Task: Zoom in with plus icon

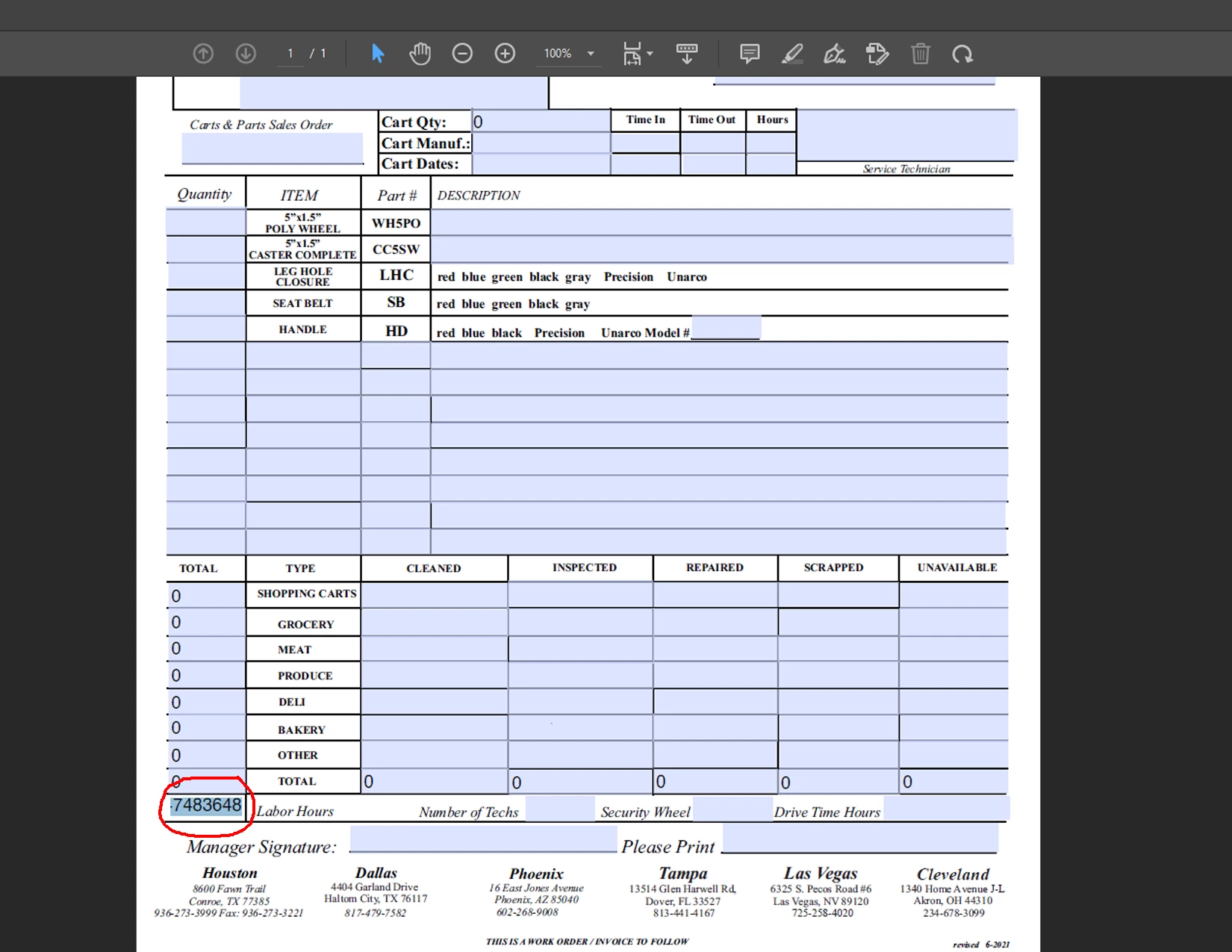Action: [505, 54]
